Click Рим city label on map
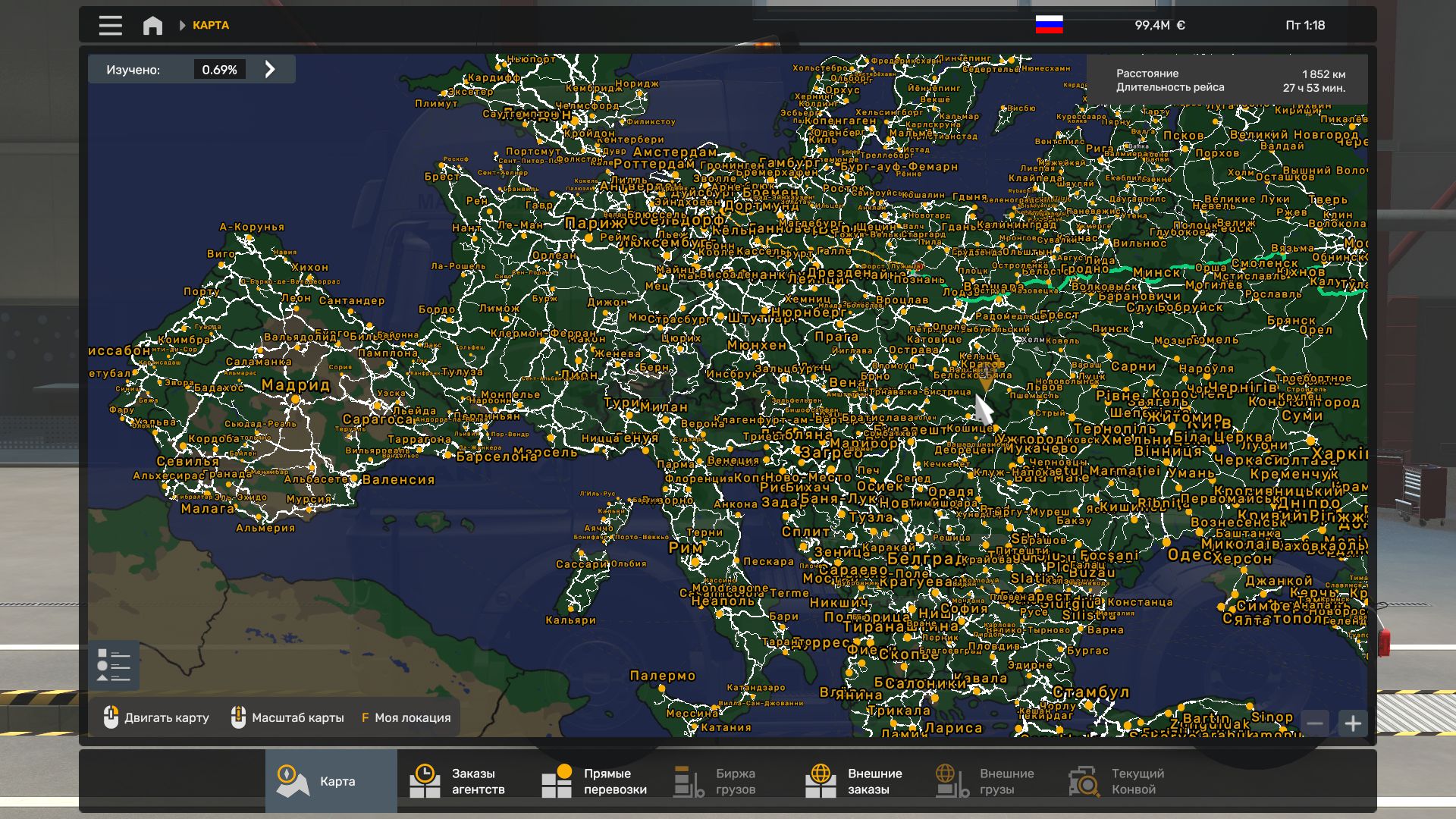The height and width of the screenshot is (819, 1456). pyautogui.click(x=686, y=547)
